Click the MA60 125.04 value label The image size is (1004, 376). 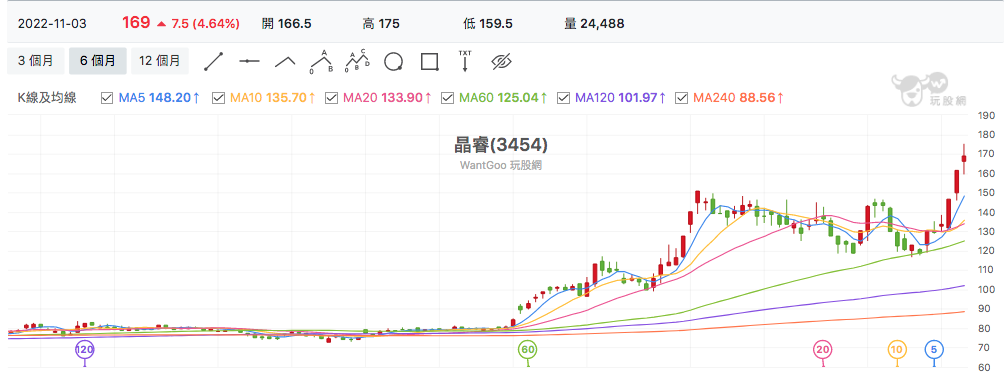pyautogui.click(x=503, y=98)
